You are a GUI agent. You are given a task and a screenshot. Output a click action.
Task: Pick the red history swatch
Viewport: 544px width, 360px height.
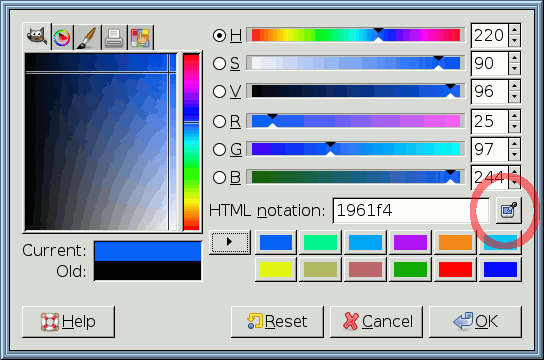click(455, 269)
